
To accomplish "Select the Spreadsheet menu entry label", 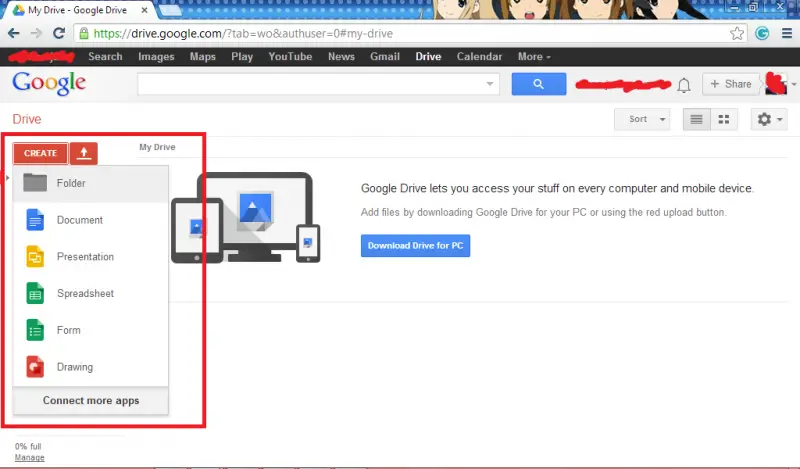I will (85, 293).
